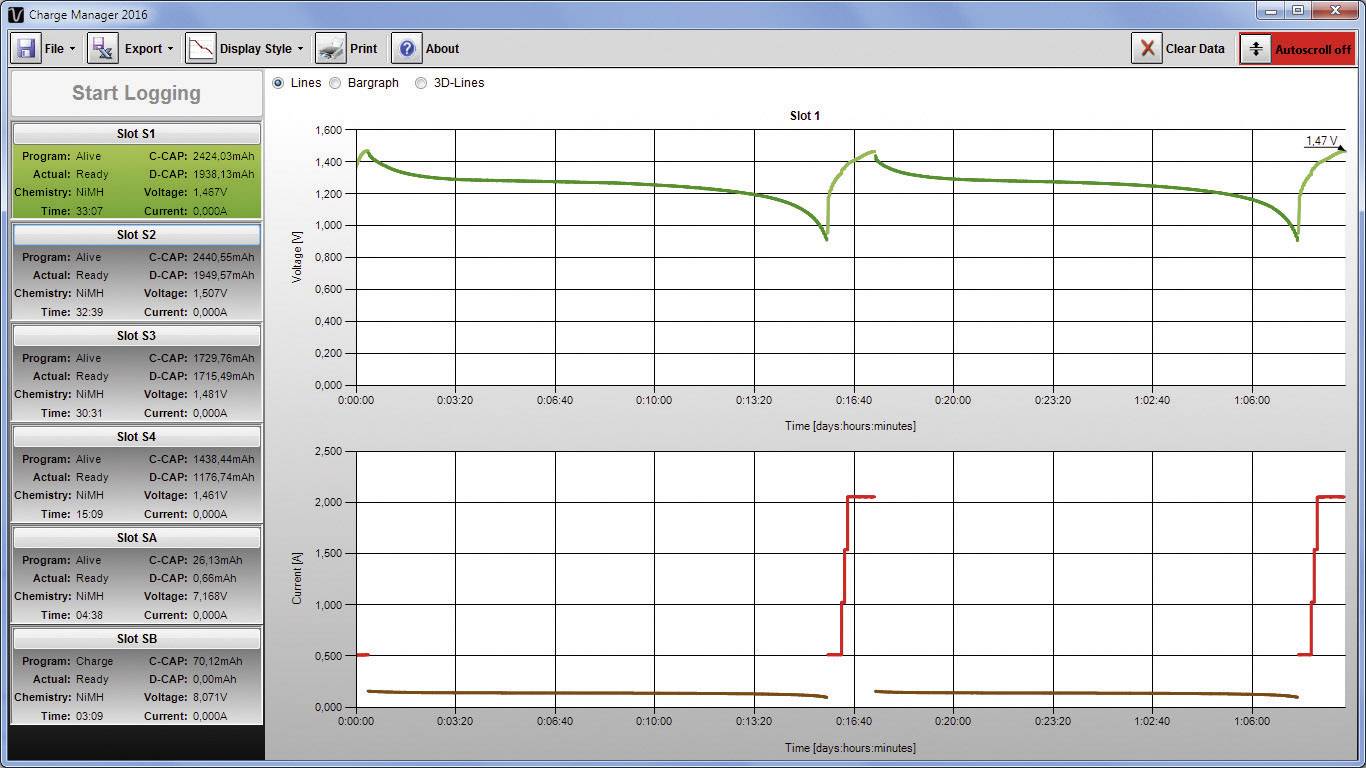Open About via the question mark icon
1366x768 pixels.
pyautogui.click(x=407, y=48)
